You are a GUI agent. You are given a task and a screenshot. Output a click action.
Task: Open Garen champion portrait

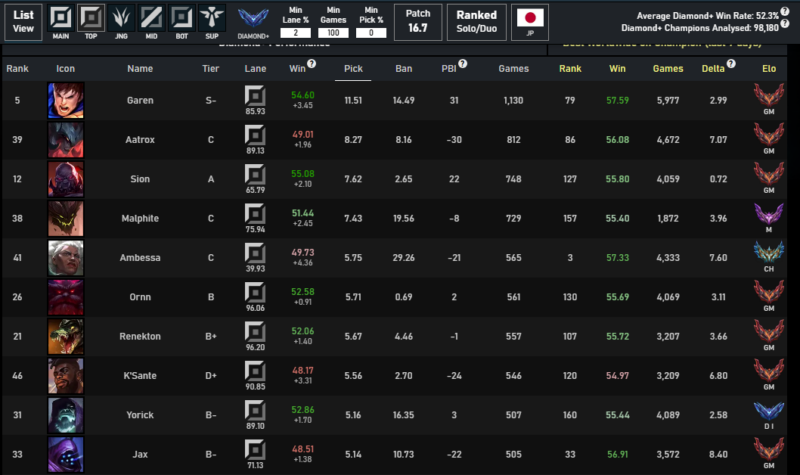click(66, 101)
